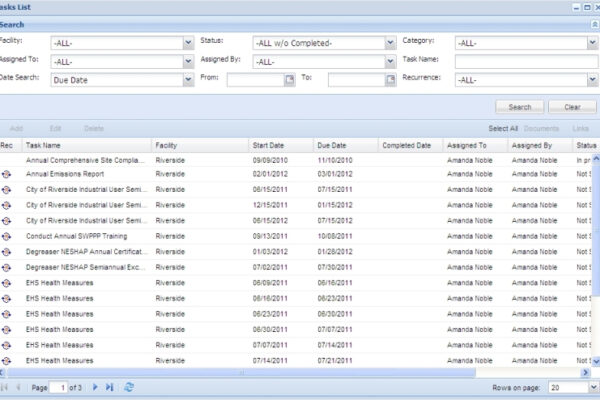Sort by Due Date column header
The width and height of the screenshot is (600, 400).
pos(346,145)
